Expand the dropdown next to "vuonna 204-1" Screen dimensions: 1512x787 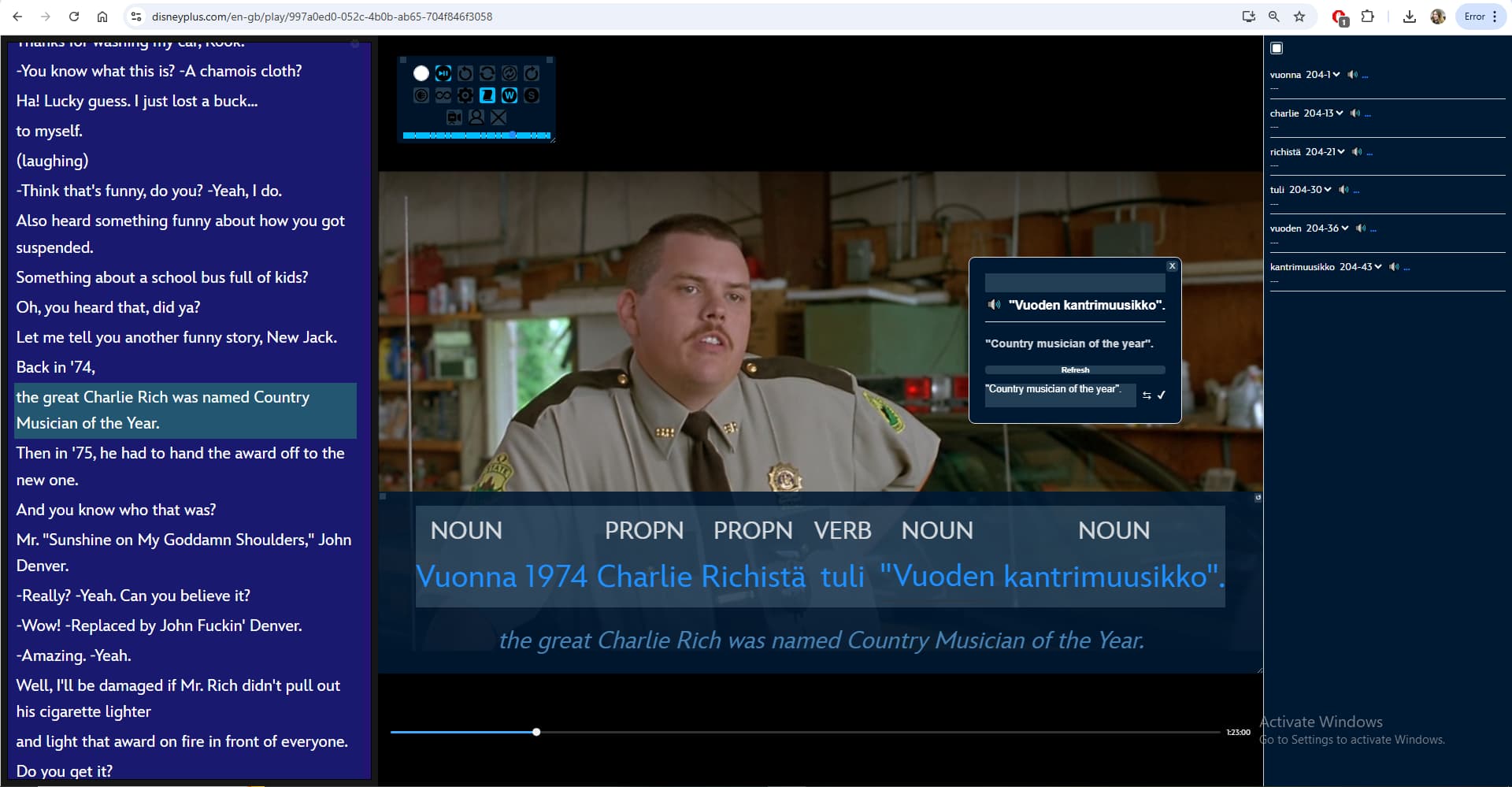coord(1336,75)
